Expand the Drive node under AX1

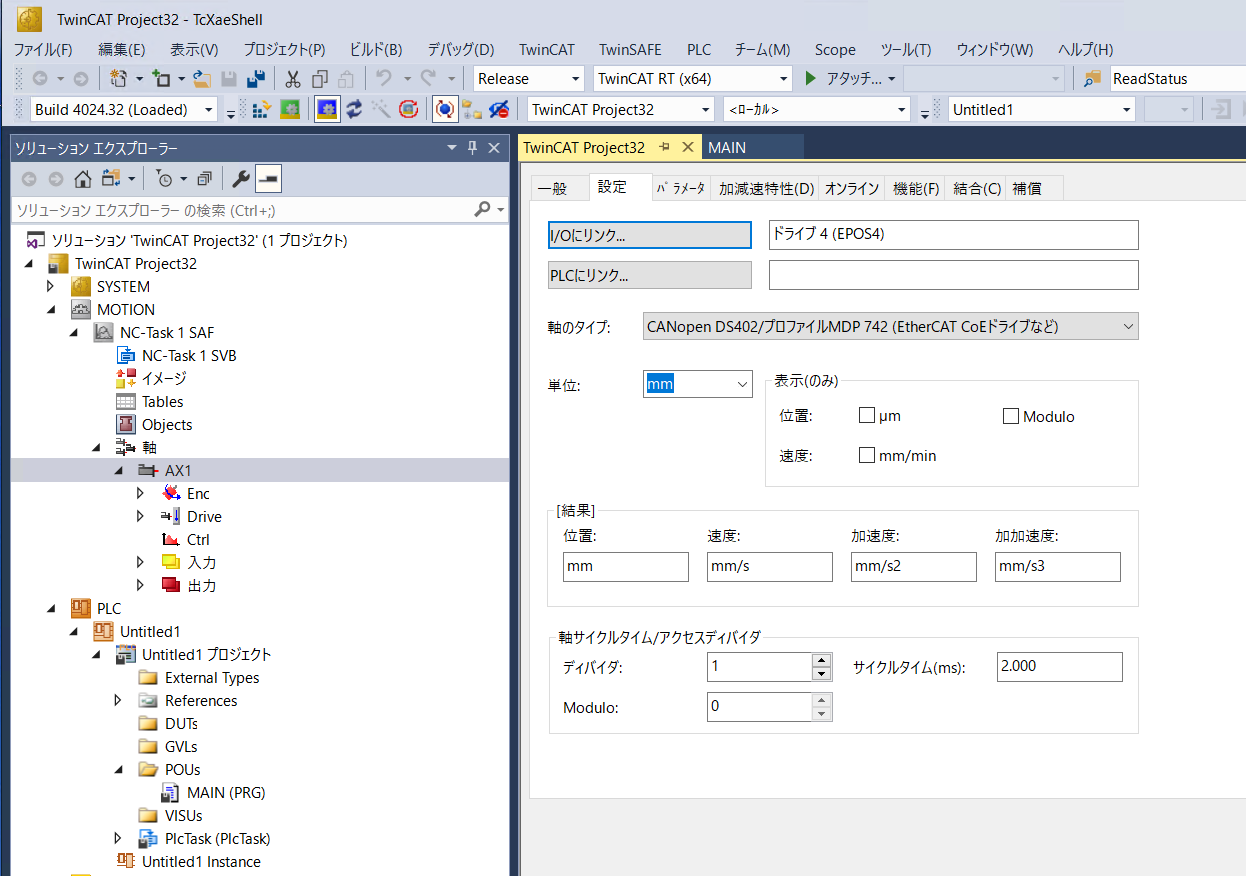[141, 517]
